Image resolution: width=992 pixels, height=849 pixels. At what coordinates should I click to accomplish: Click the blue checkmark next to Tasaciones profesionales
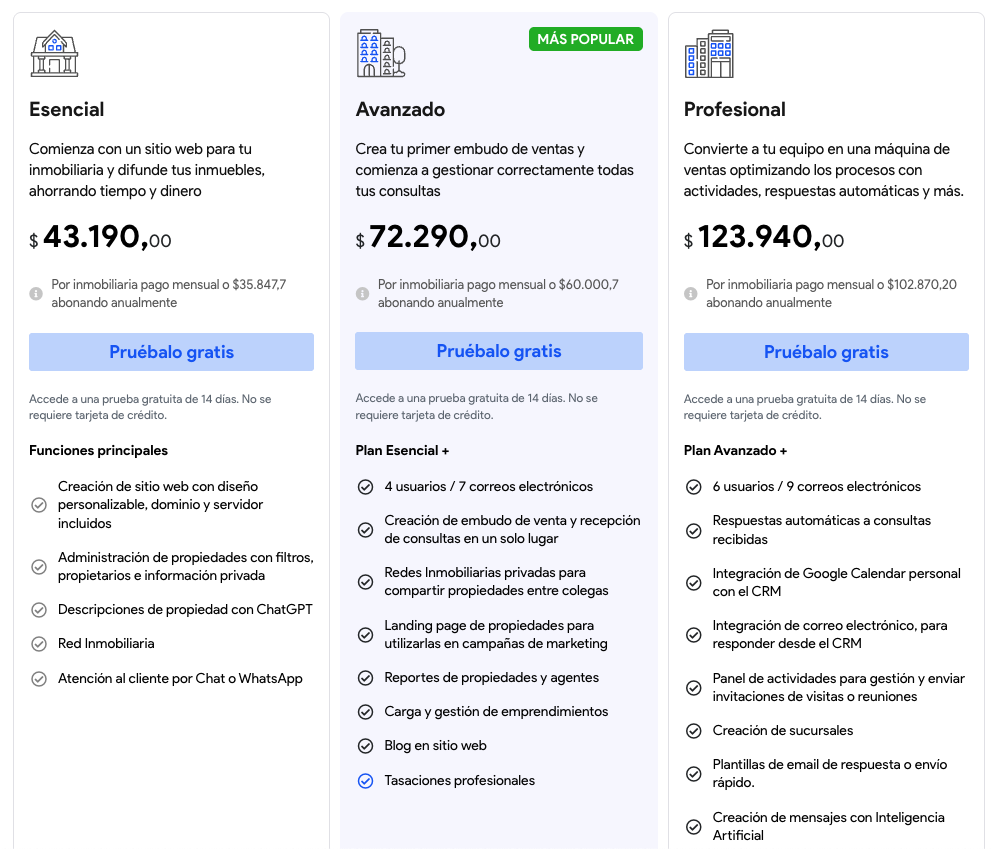pyautogui.click(x=365, y=781)
